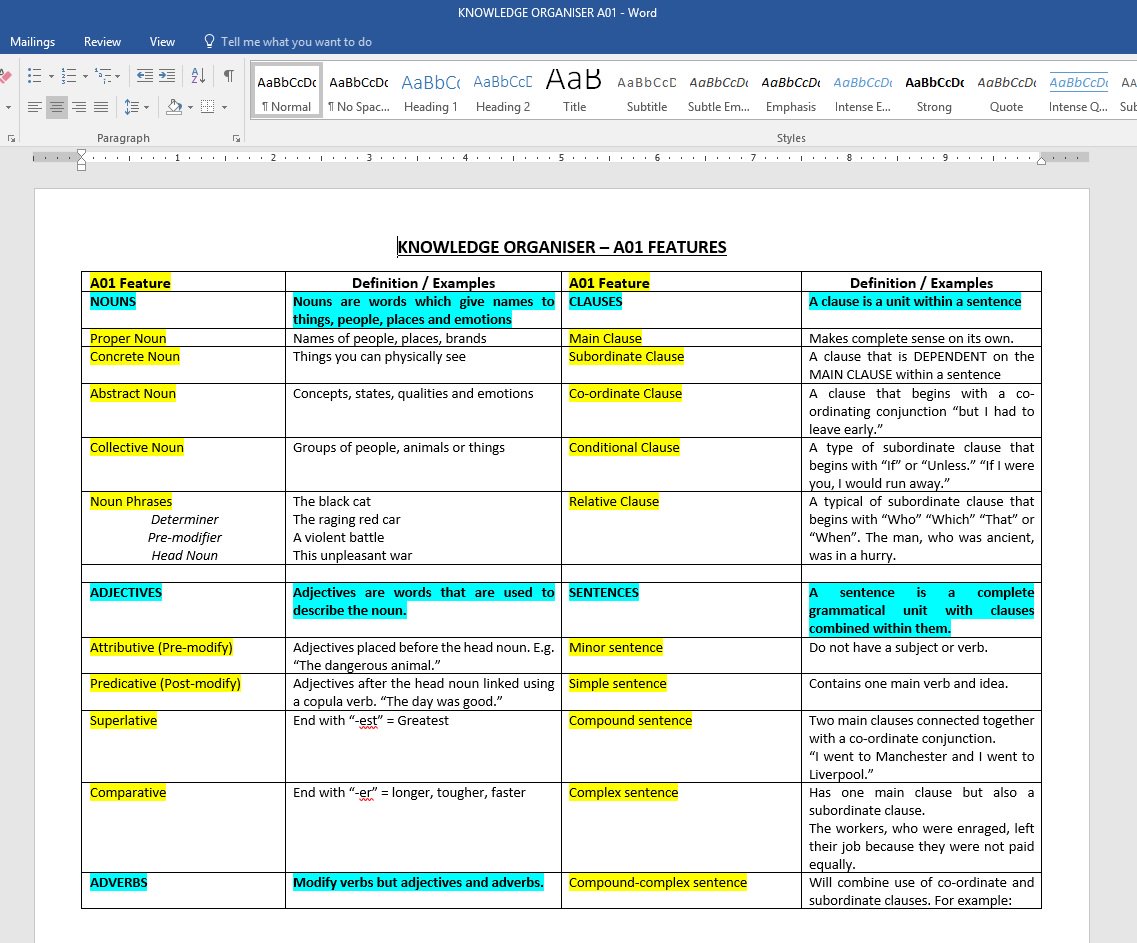The height and width of the screenshot is (943, 1137).
Task: Apply the Emphasis style
Action: (790, 90)
